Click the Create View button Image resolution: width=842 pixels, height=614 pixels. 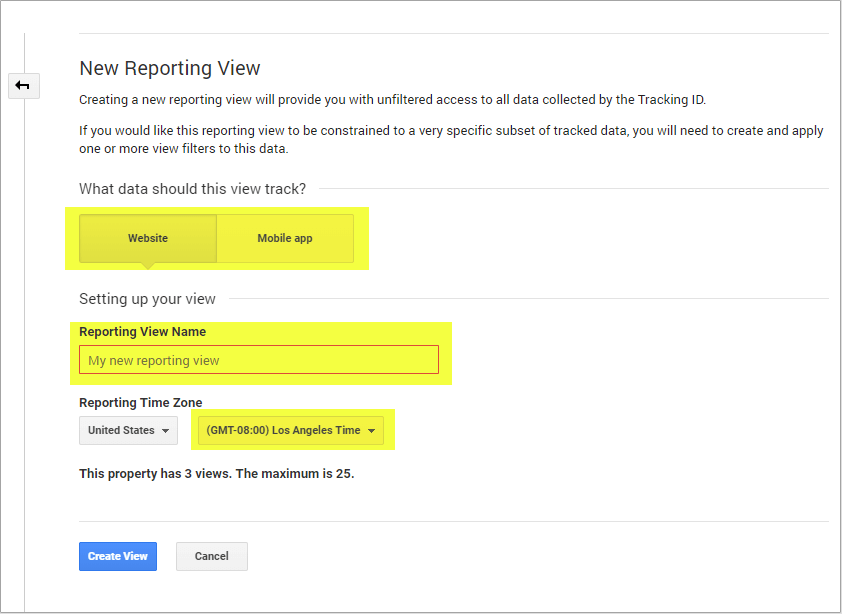click(118, 557)
